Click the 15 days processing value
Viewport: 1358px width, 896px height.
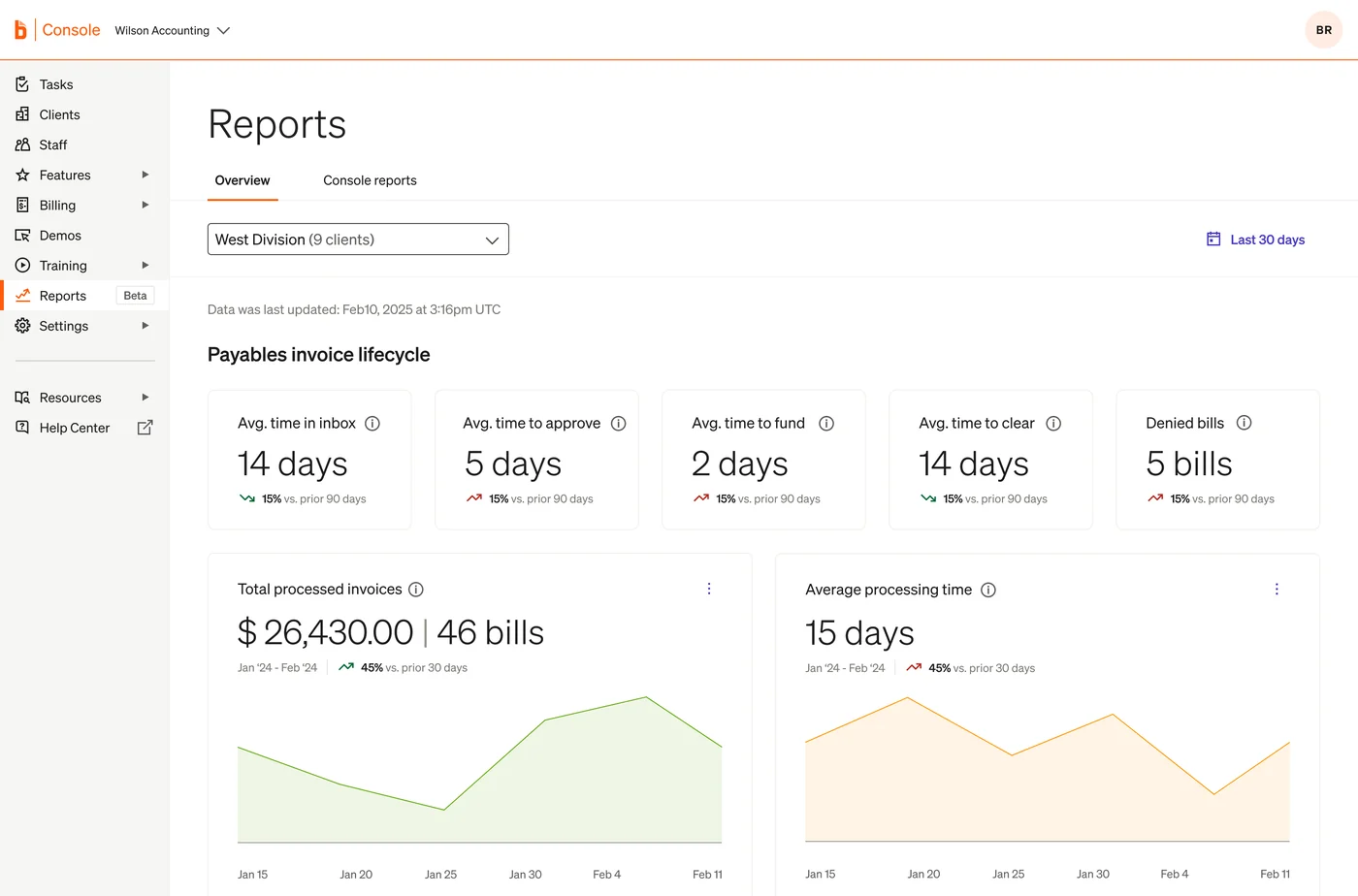pos(859,633)
